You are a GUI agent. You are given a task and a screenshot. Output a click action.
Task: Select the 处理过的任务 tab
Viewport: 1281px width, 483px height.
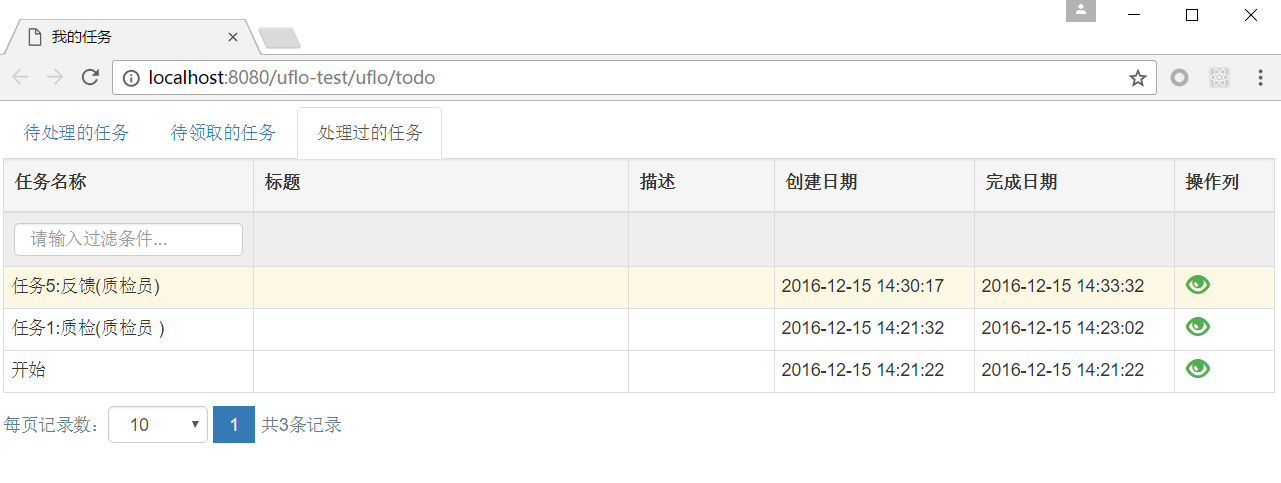(x=370, y=133)
